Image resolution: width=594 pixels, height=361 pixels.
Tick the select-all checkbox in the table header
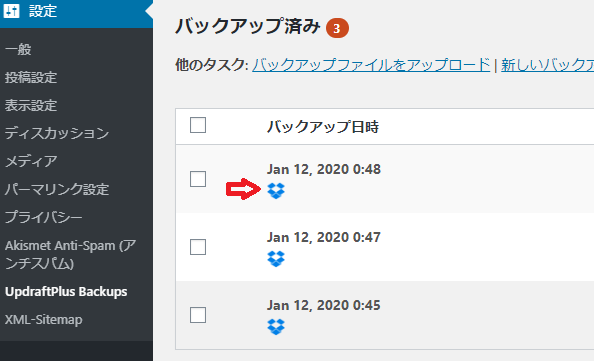point(198,125)
